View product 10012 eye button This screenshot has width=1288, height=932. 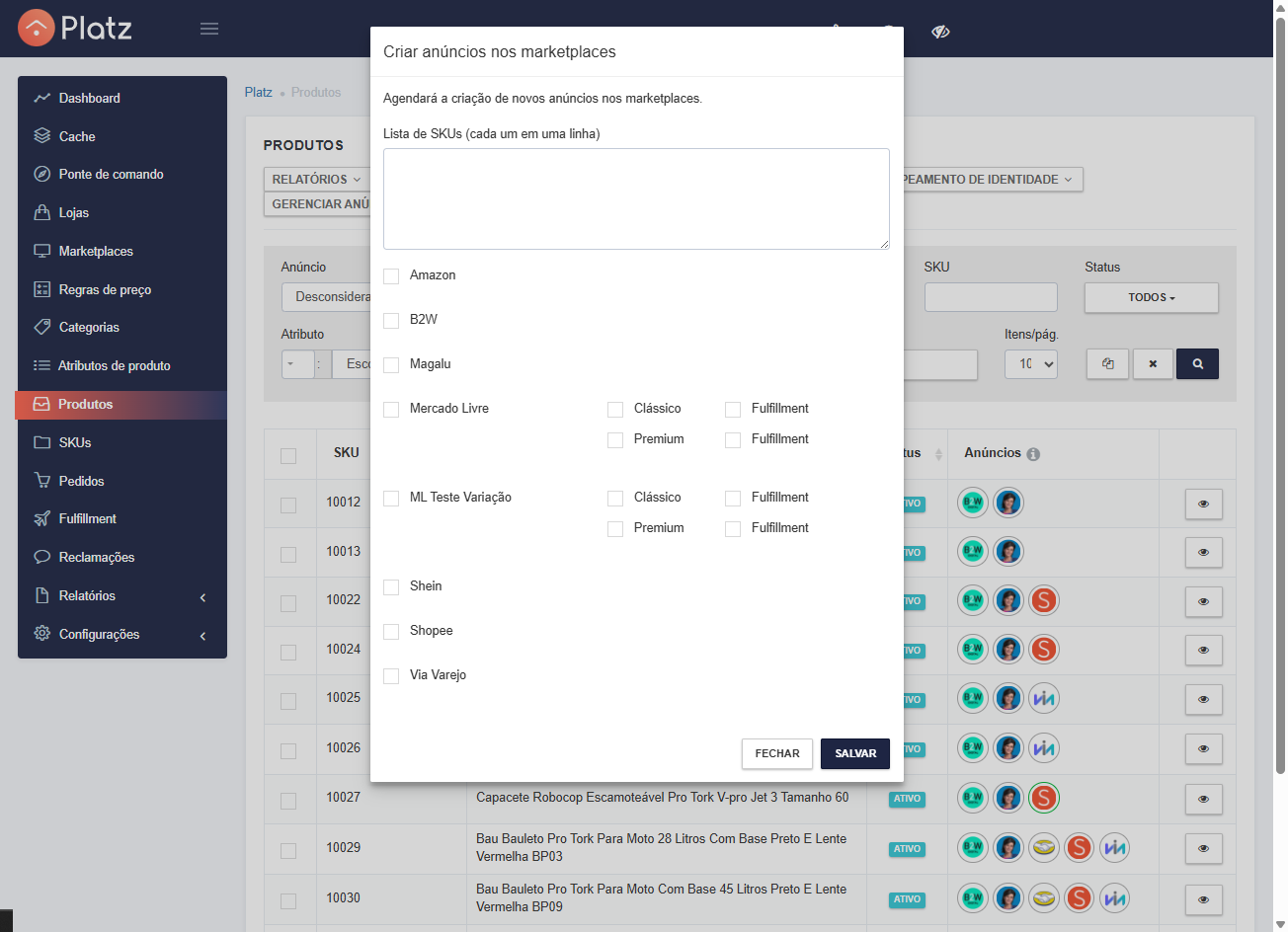pyautogui.click(x=1203, y=504)
